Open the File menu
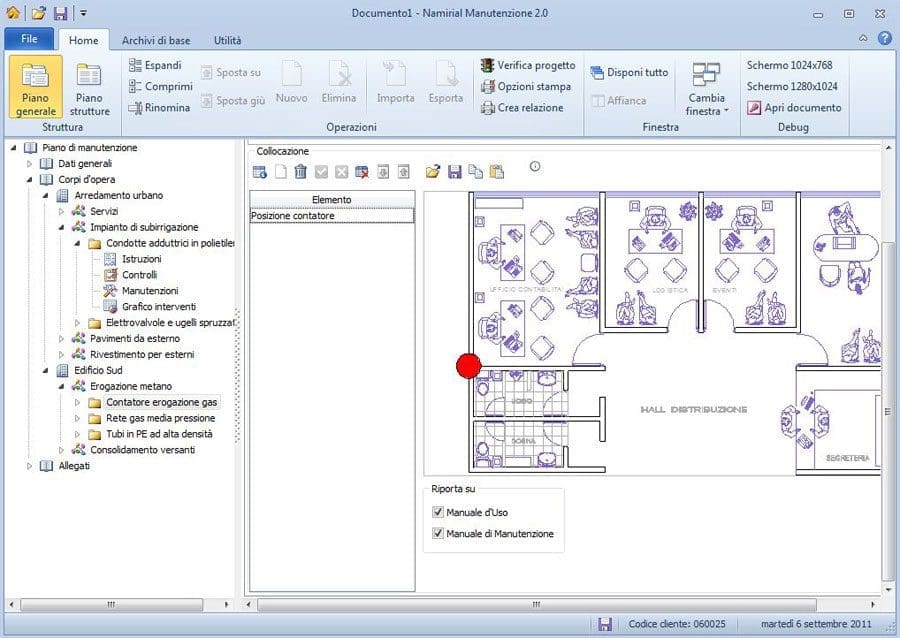Viewport: 900px width, 638px height. coord(29,40)
